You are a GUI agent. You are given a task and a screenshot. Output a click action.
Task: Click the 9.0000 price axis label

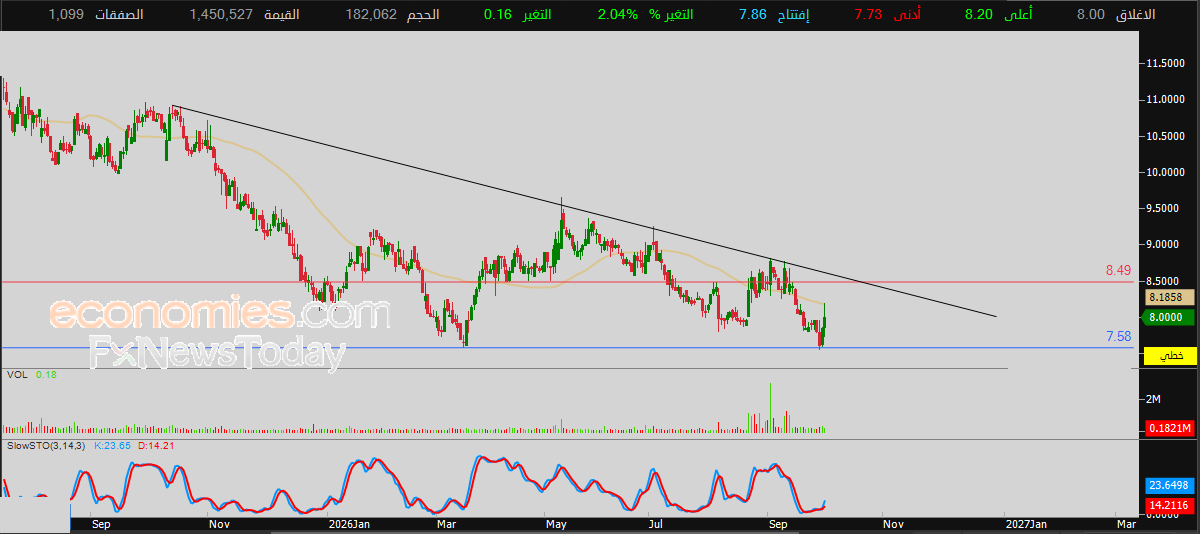(x=1165, y=244)
